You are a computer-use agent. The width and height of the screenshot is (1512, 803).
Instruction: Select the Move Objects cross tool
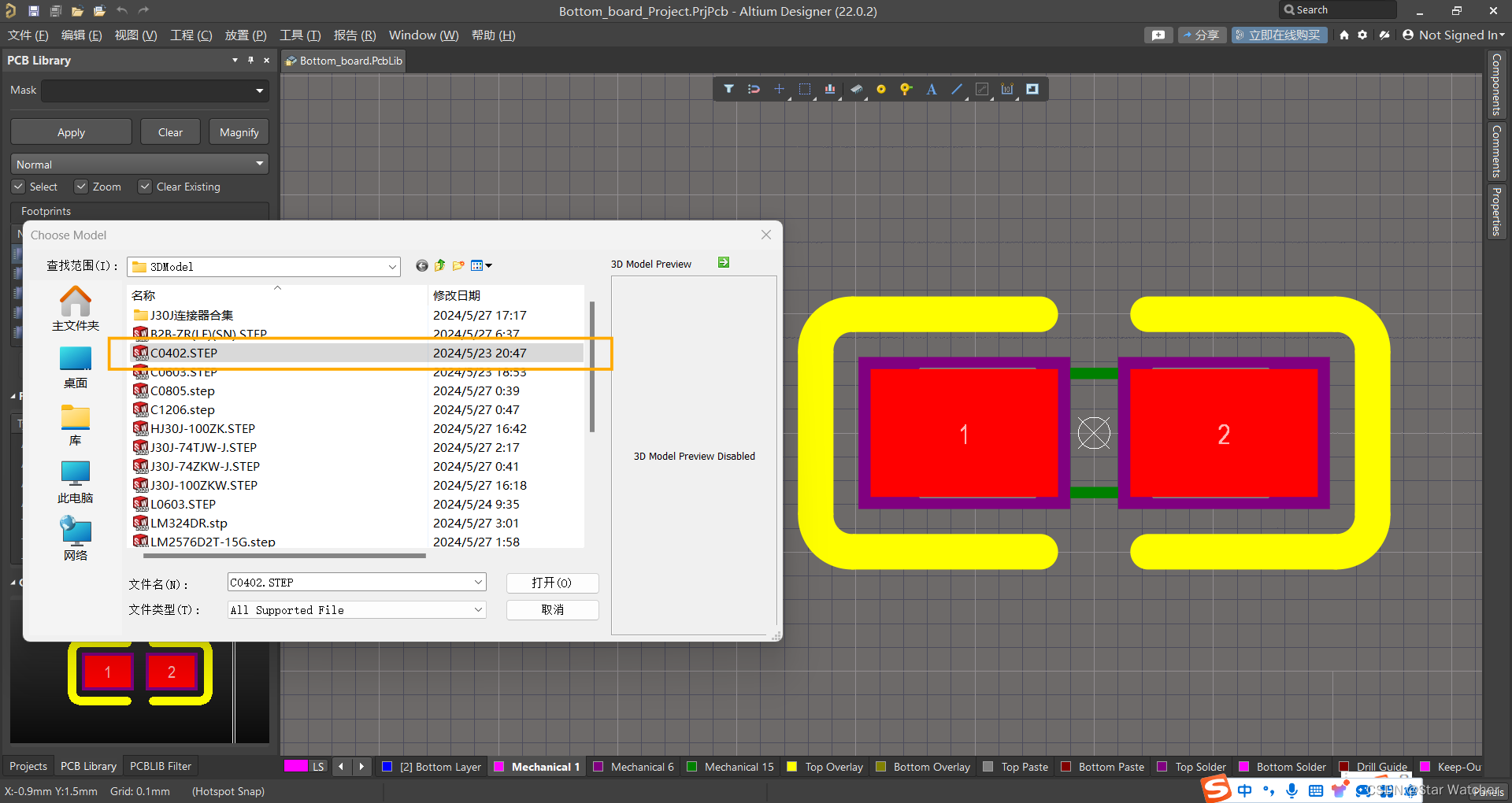tap(779, 89)
